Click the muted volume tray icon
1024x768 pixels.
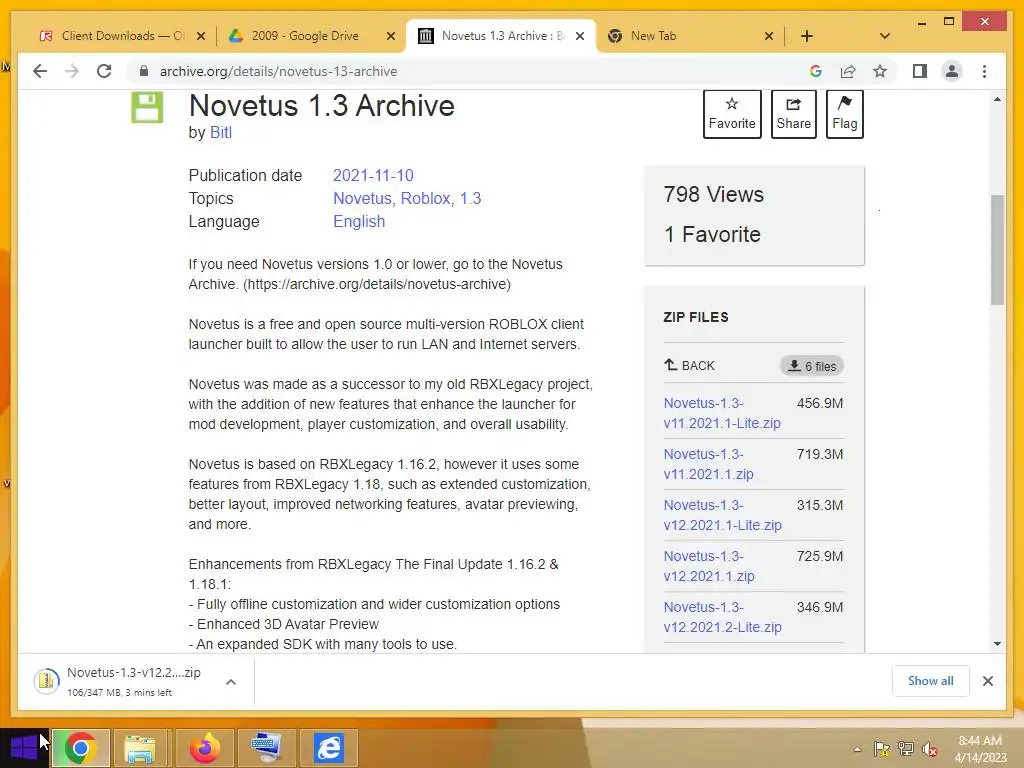pyautogui.click(x=929, y=749)
